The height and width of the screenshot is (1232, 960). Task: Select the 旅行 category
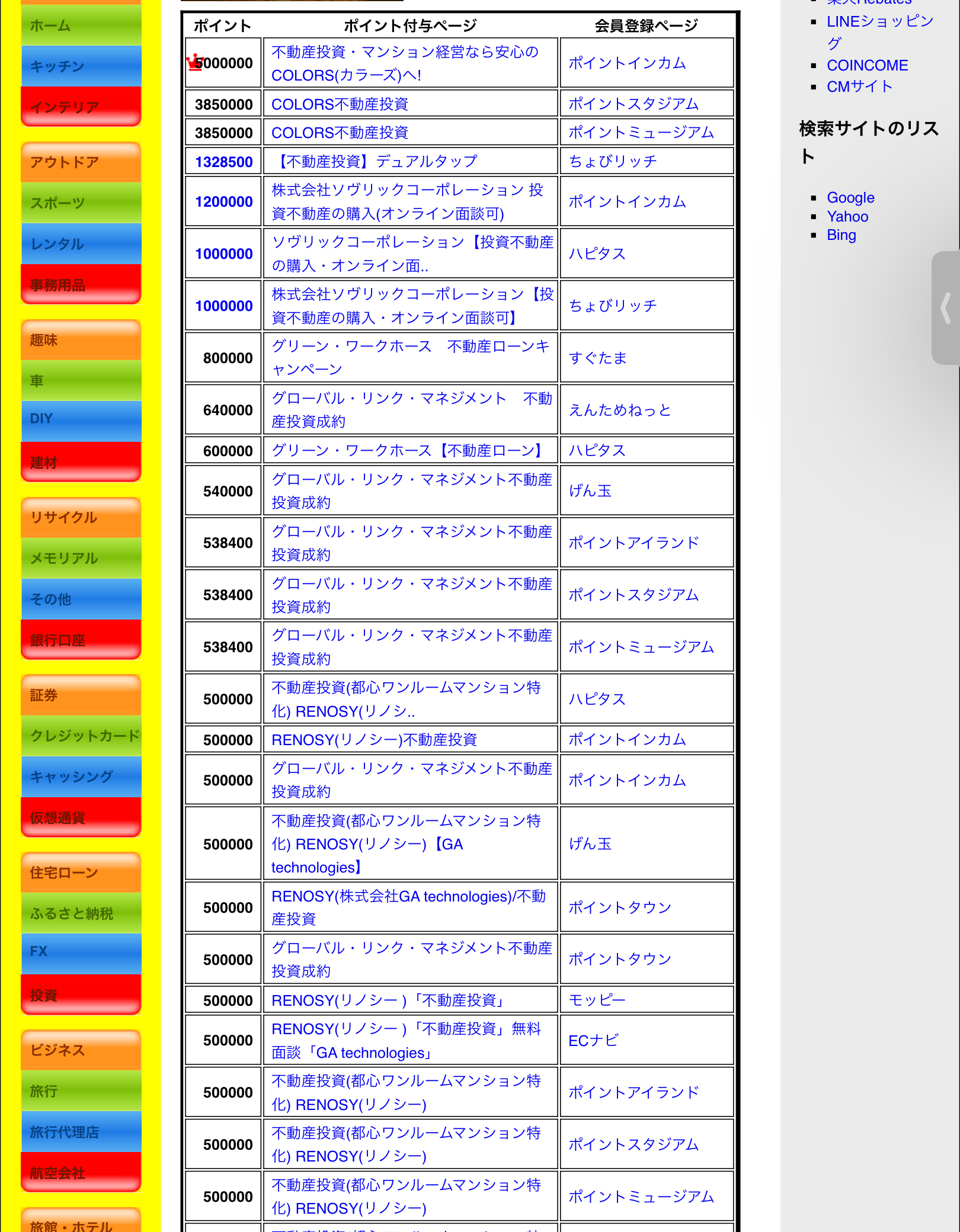pyautogui.click(x=81, y=1092)
